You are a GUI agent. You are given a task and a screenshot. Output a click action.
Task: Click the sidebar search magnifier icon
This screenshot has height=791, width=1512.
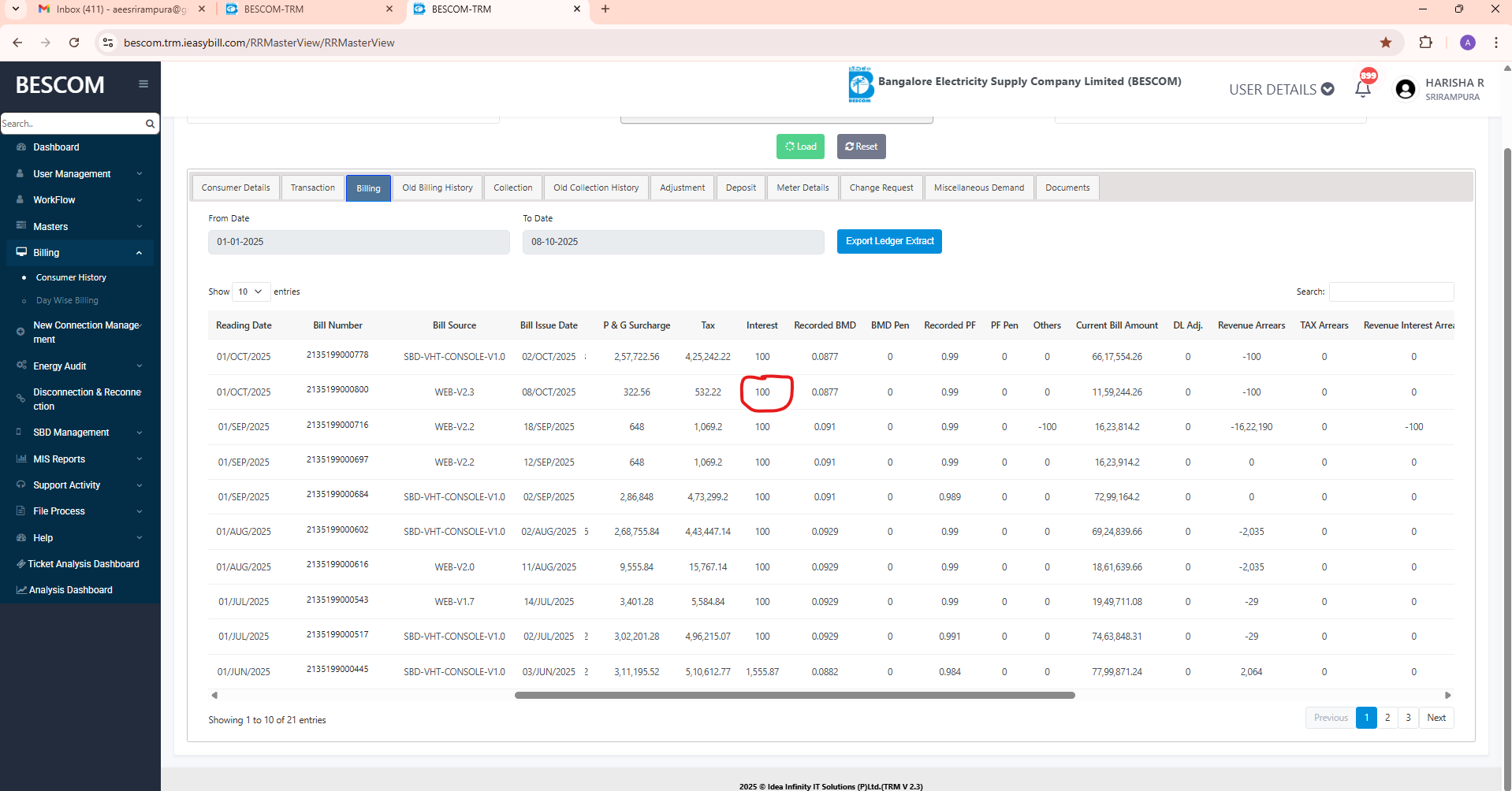150,124
